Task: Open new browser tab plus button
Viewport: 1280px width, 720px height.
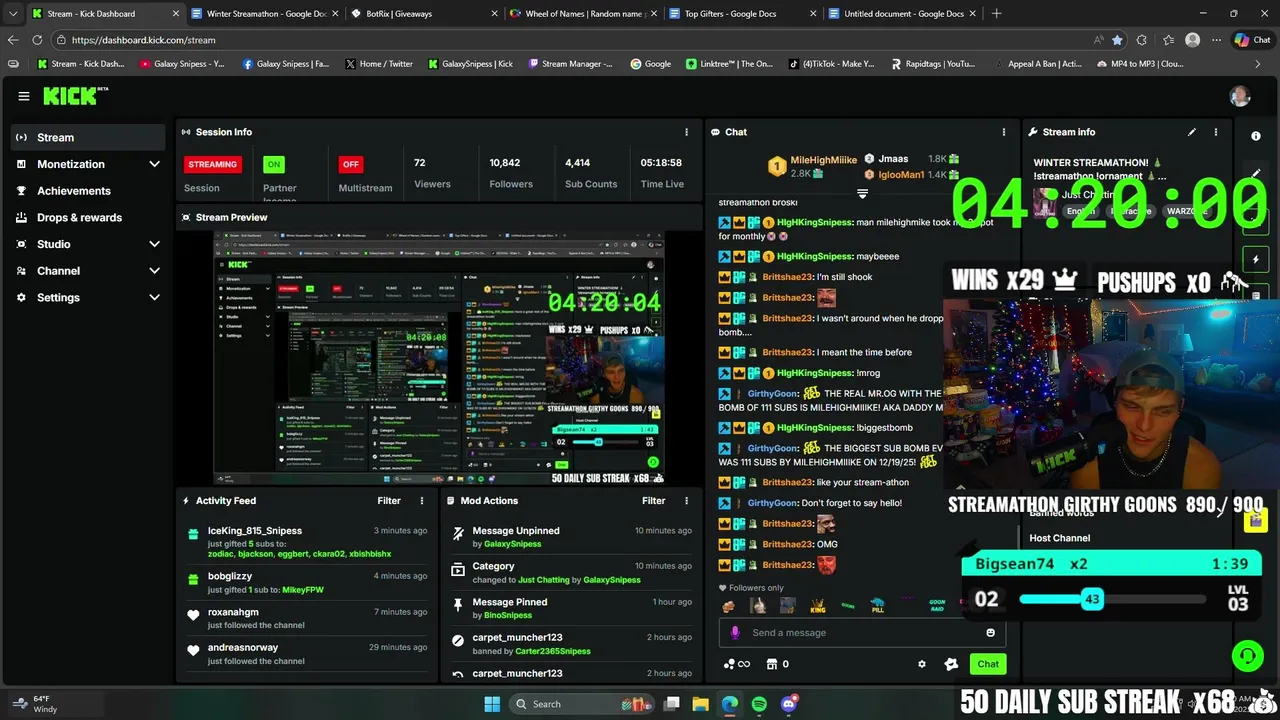Action: pos(996,14)
